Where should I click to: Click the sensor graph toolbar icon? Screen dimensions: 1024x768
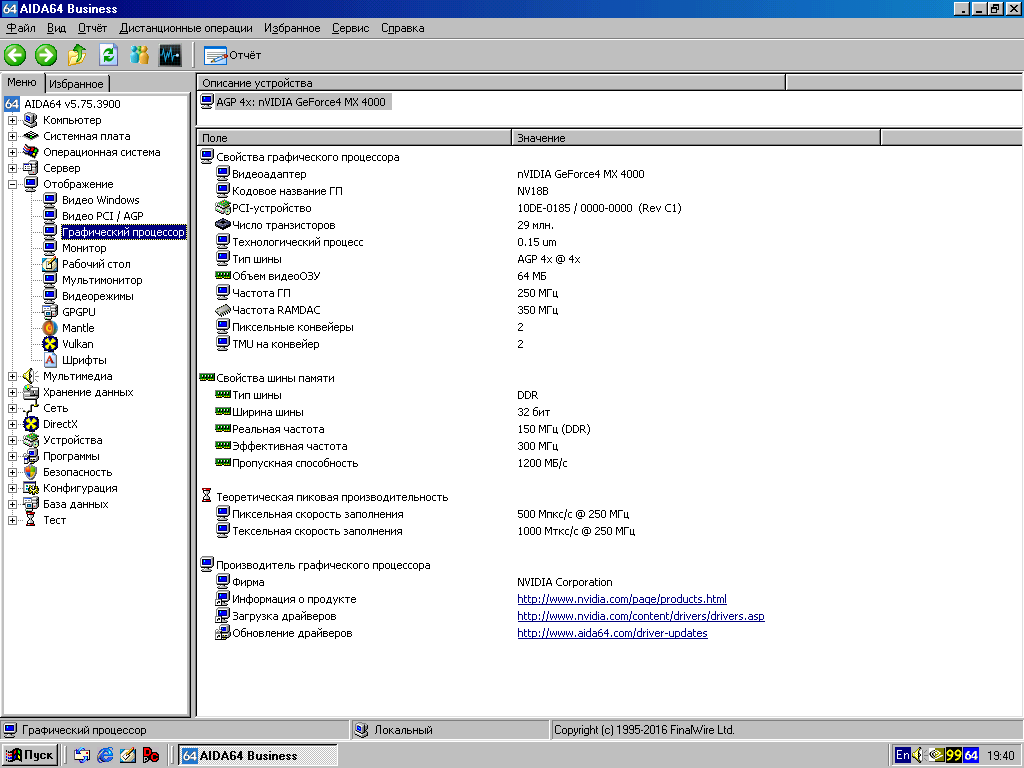point(168,55)
